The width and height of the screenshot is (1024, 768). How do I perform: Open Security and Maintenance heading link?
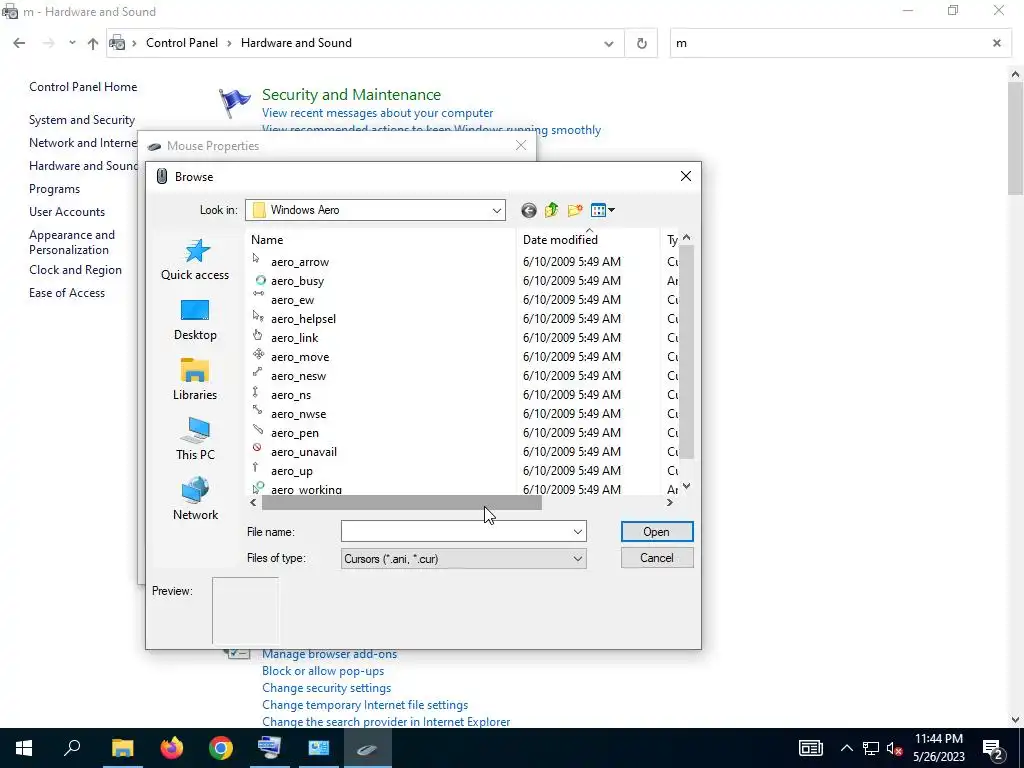point(351,95)
